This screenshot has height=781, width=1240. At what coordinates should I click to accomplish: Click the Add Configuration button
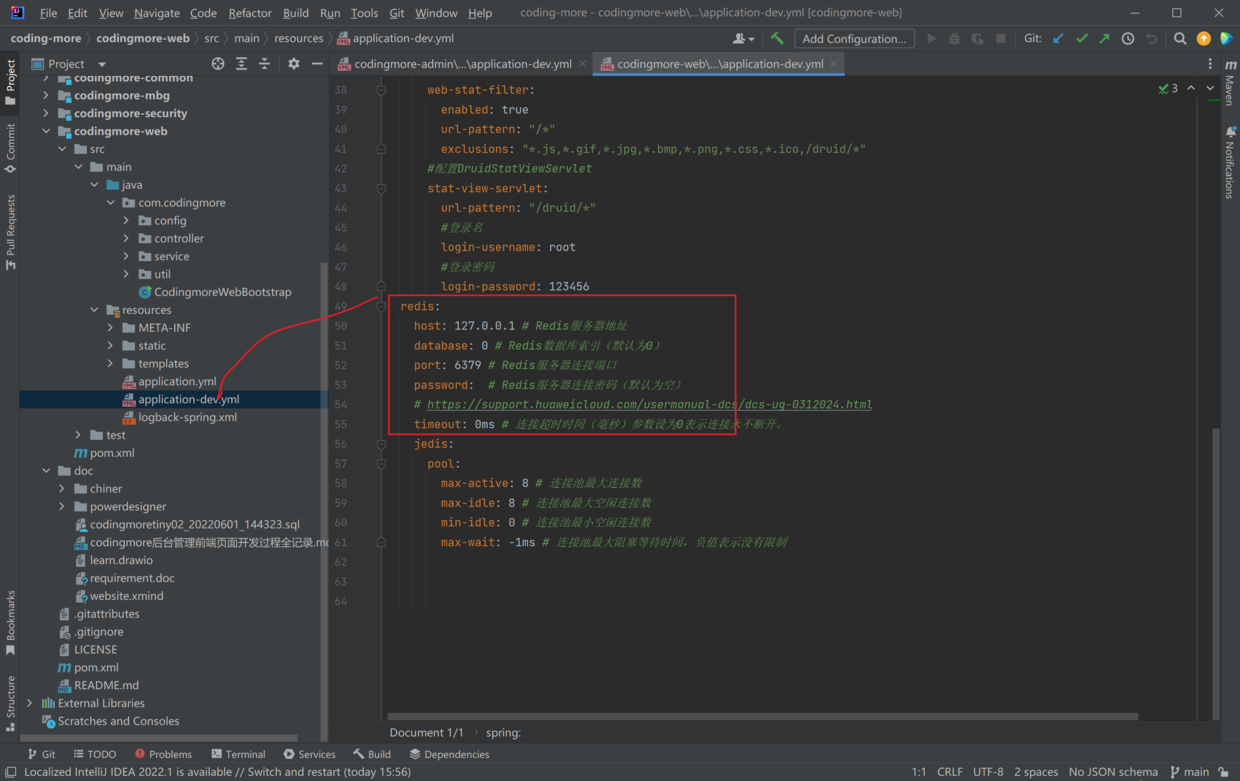[x=853, y=39]
